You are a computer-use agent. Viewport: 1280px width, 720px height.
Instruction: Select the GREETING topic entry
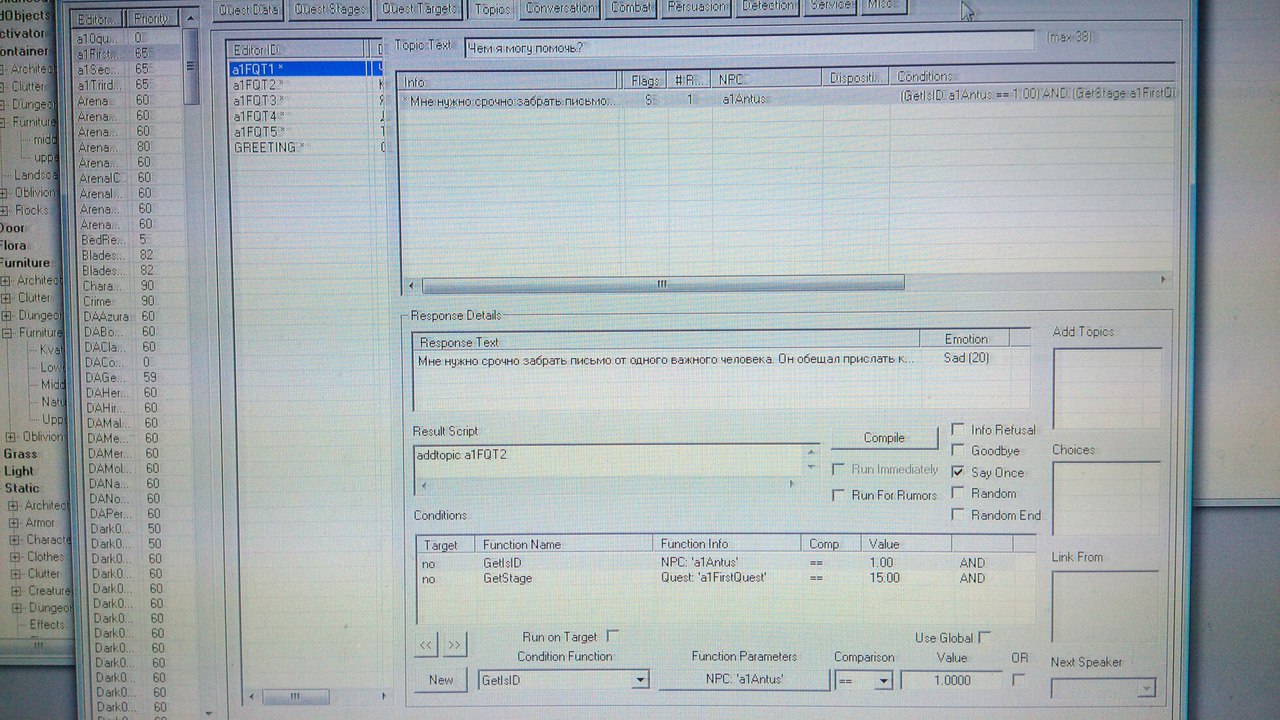[305, 148]
